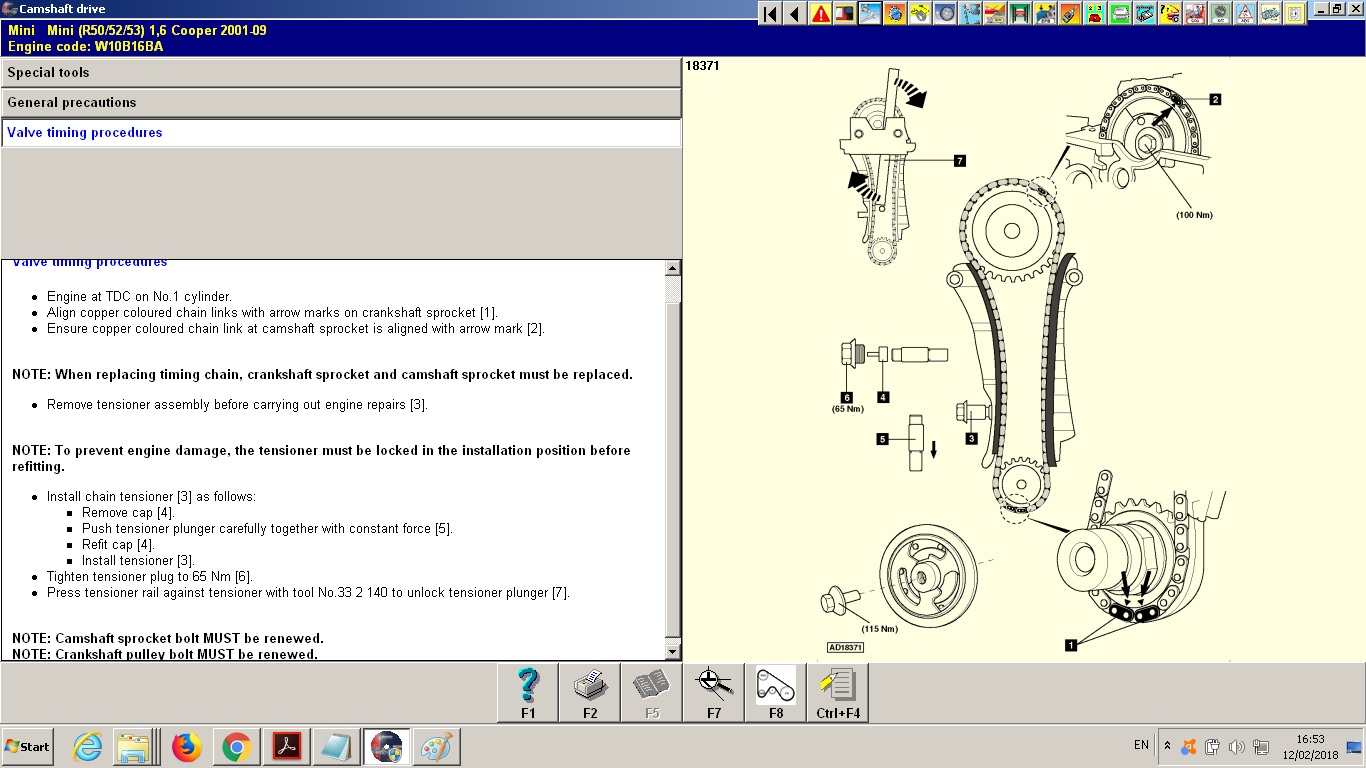The height and width of the screenshot is (768, 1366).
Task: Click the red warning triangle toolbar icon
Action: click(x=820, y=14)
